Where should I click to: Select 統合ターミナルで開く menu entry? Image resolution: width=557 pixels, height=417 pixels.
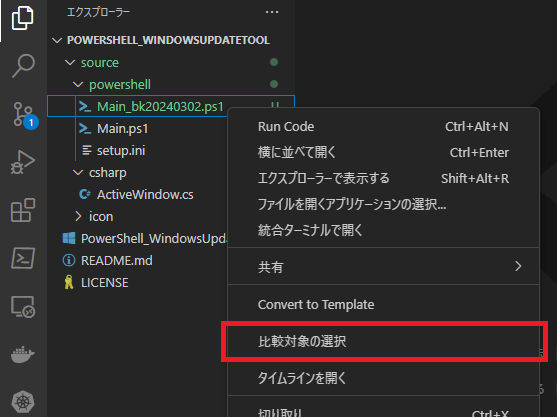click(383, 230)
